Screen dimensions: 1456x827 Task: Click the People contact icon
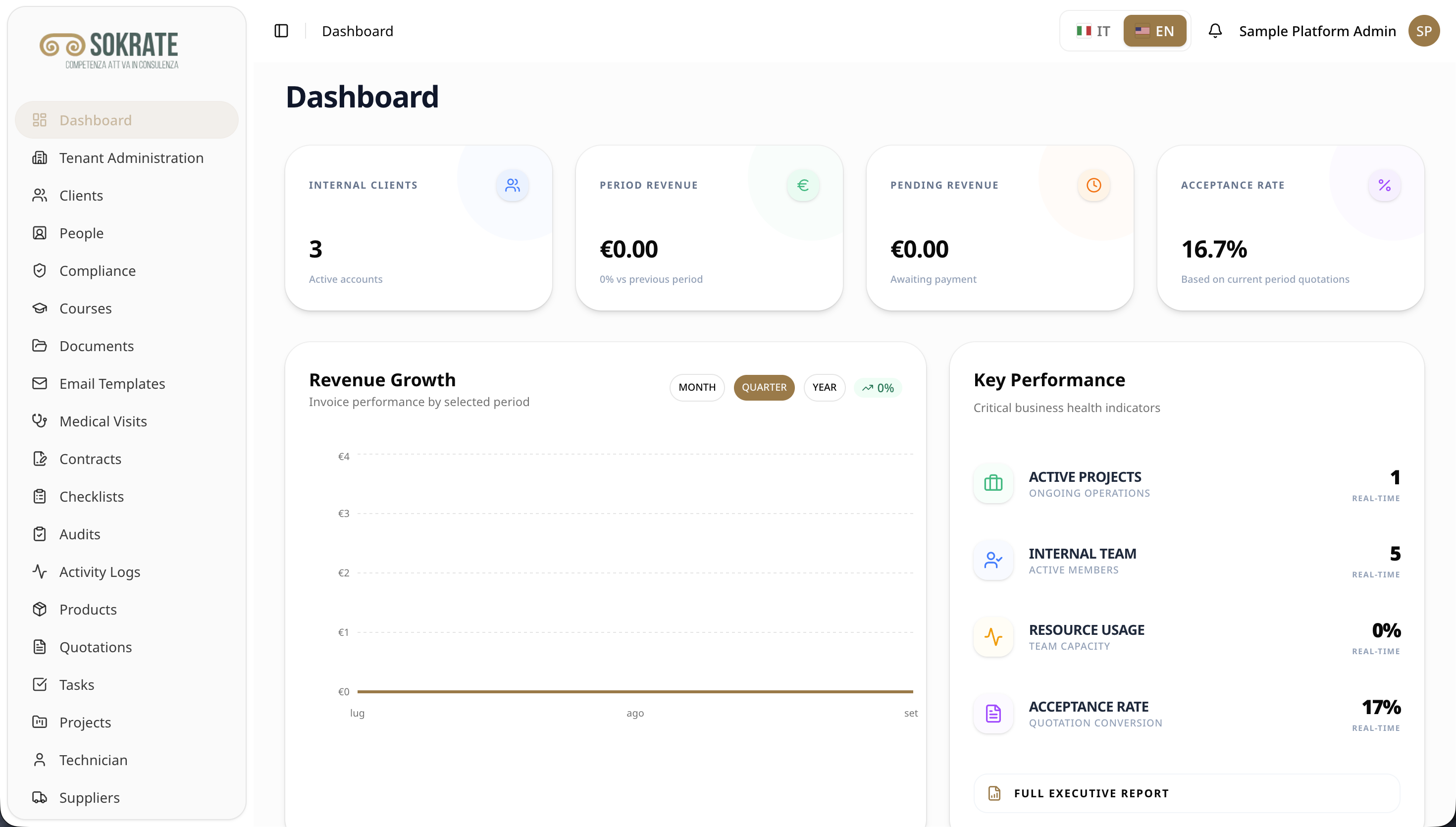click(x=39, y=233)
